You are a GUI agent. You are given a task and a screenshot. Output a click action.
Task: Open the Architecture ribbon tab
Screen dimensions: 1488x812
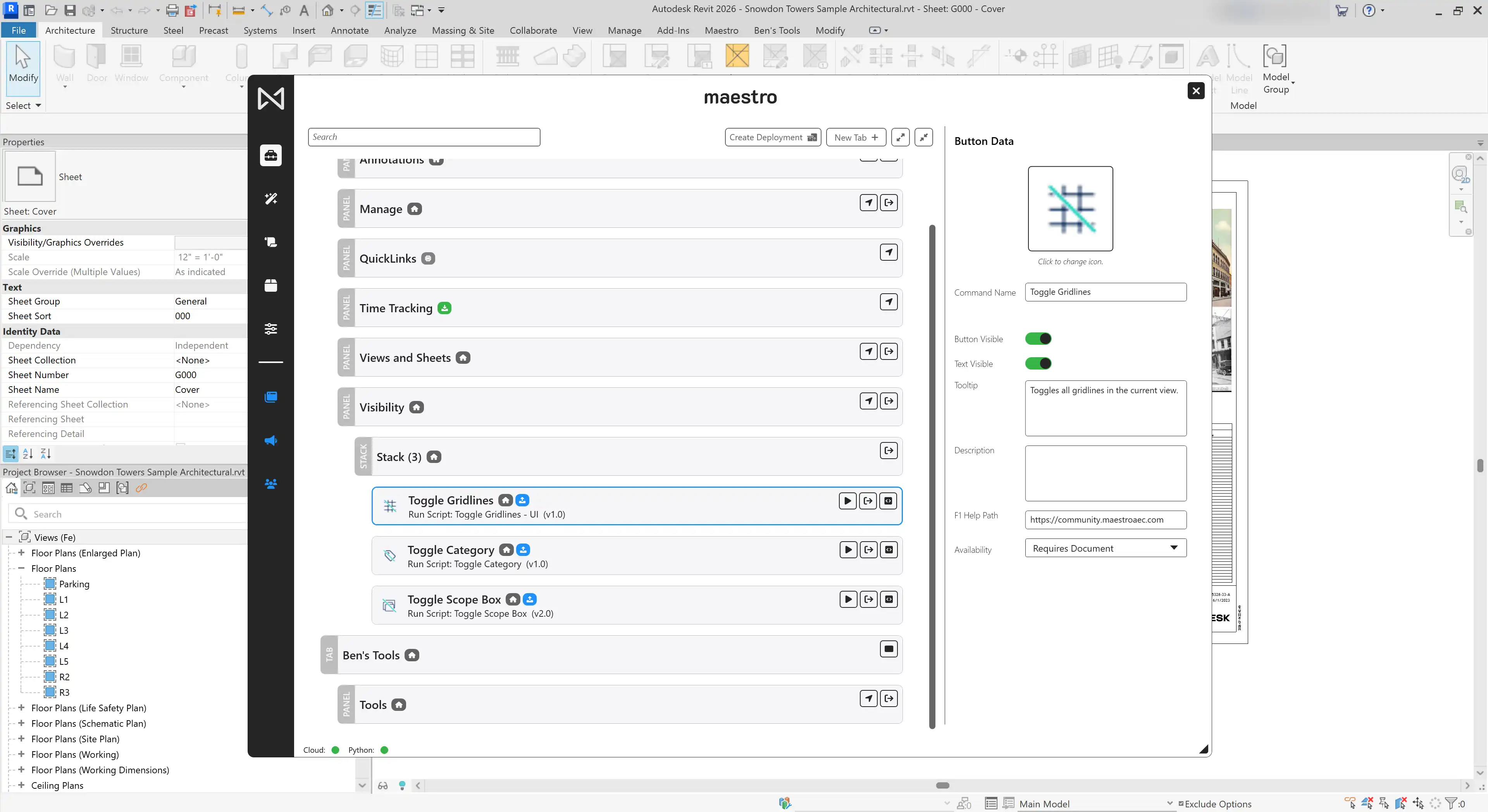[x=70, y=30]
